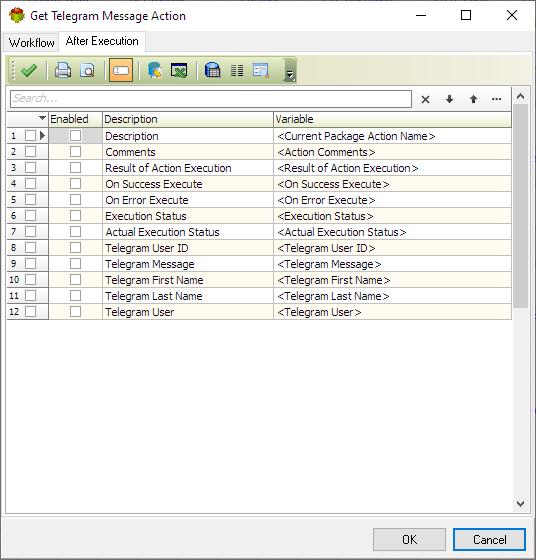The image size is (536, 560).
Task: Click the database table icon
Action: click(212, 70)
